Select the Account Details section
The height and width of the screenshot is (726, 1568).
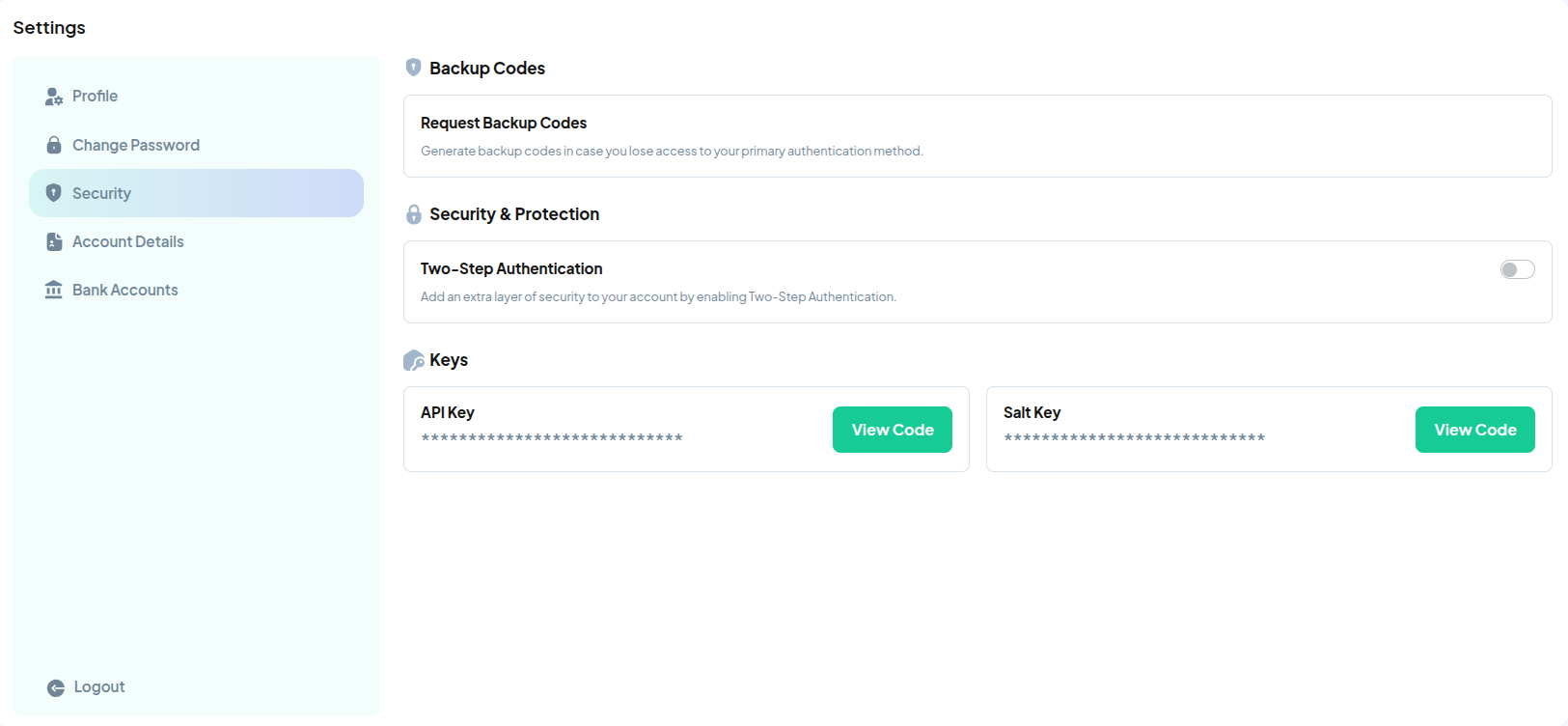(127, 240)
